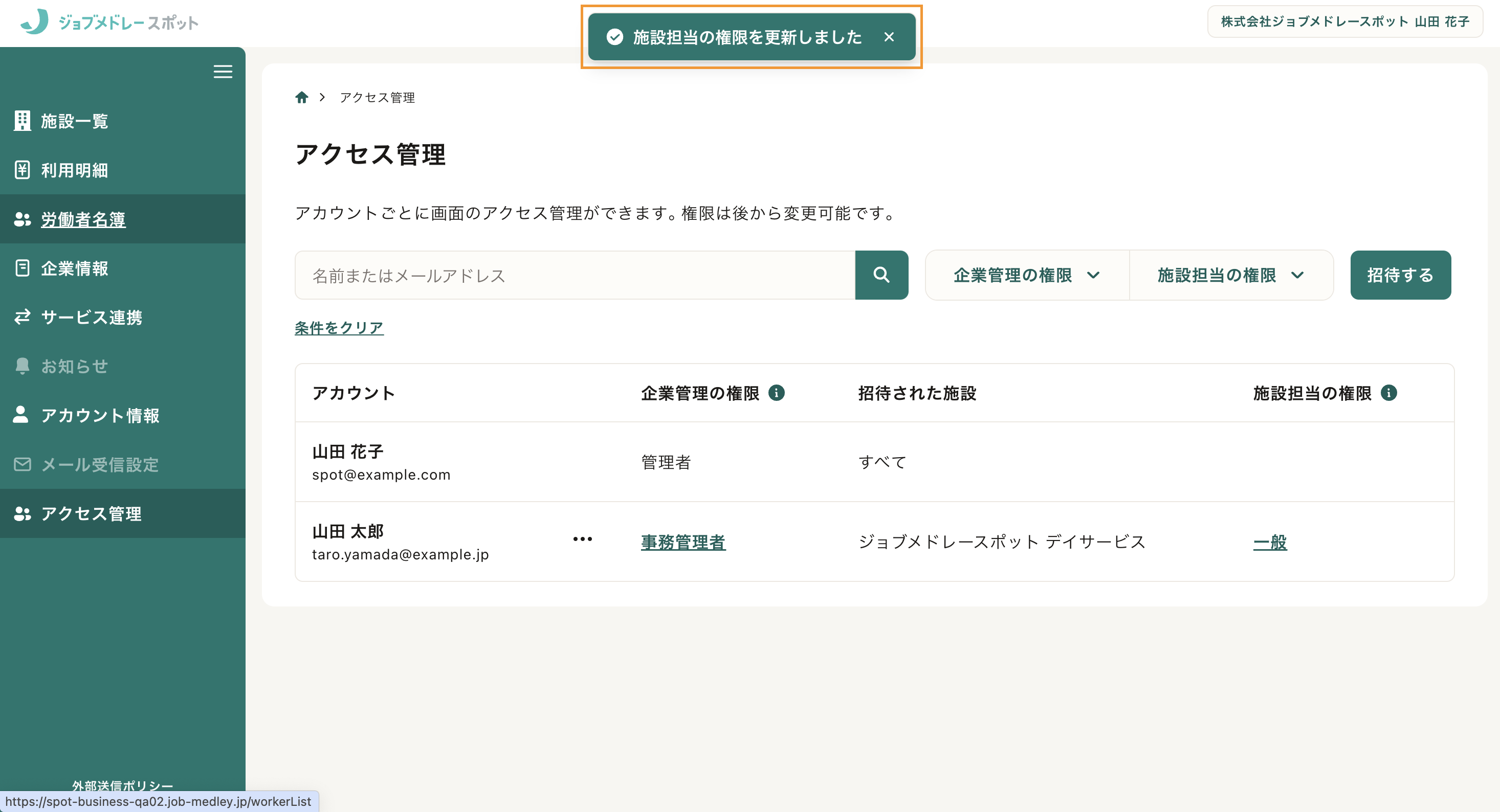This screenshot has width=1500, height=812.
Task: Open メール受信設定 in the sidebar
Action: 123,464
